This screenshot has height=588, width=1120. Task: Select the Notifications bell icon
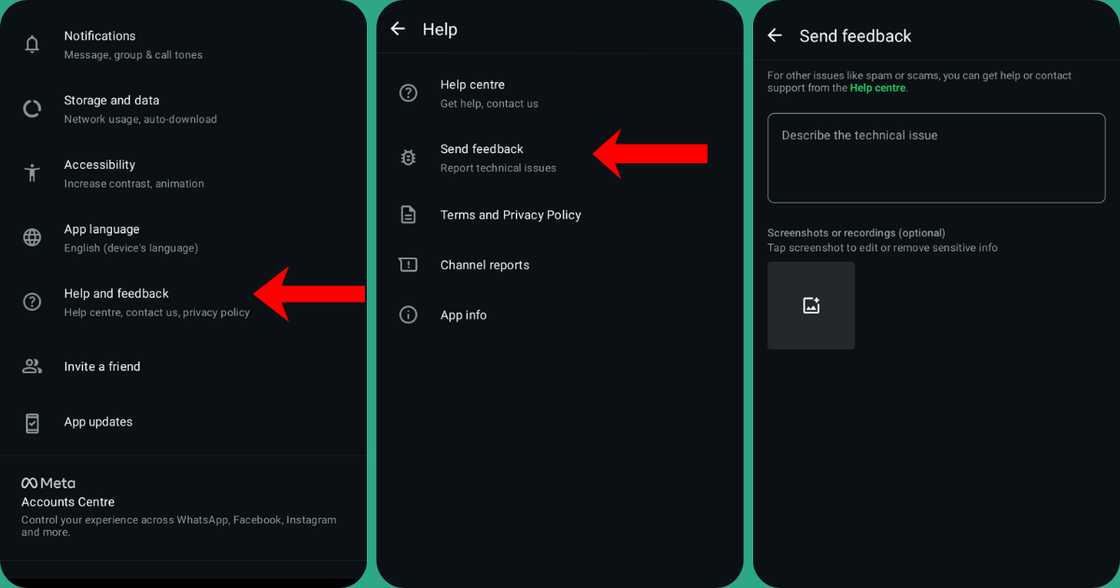pos(31,44)
